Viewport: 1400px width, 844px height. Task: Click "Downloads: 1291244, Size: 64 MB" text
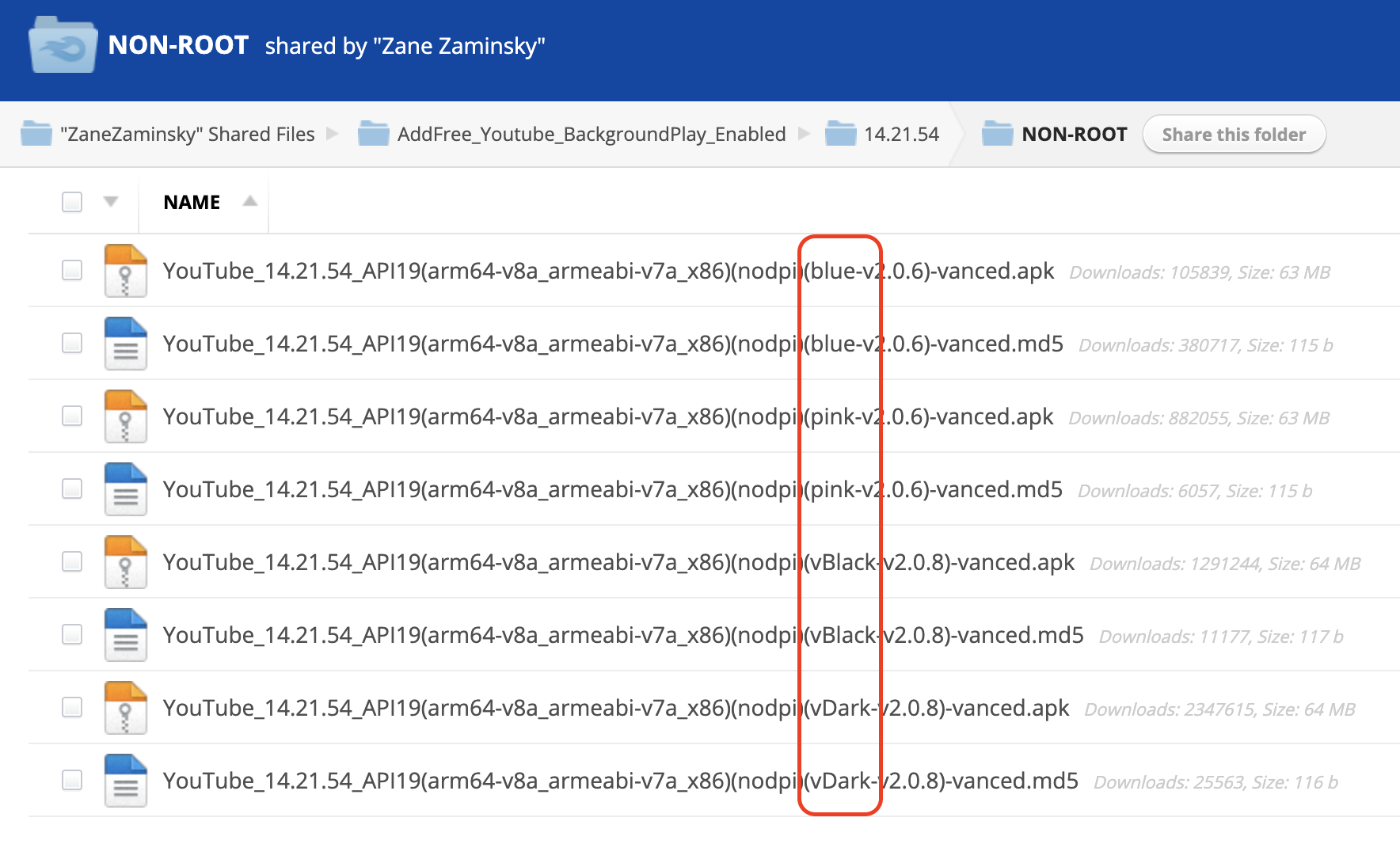coord(1225,564)
